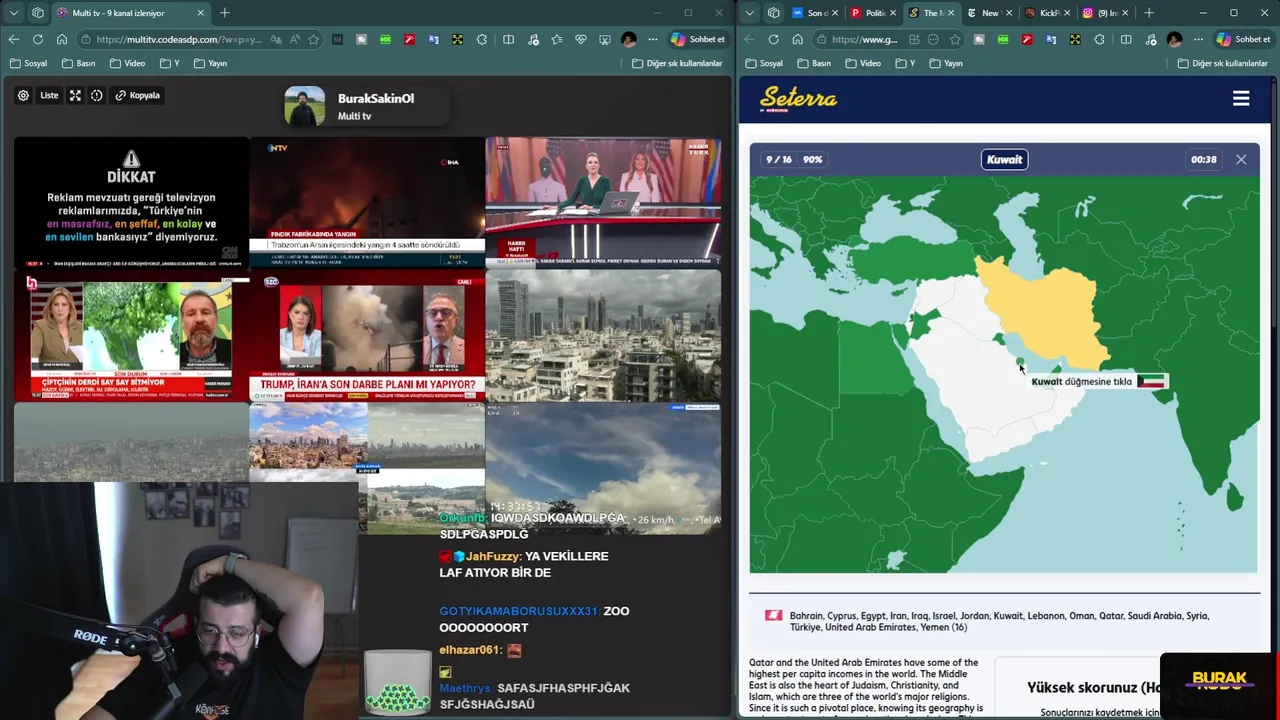Viewport: 1280px width, 720px height.
Task: Click the browser essentials heart icon
Action: (x=580, y=39)
